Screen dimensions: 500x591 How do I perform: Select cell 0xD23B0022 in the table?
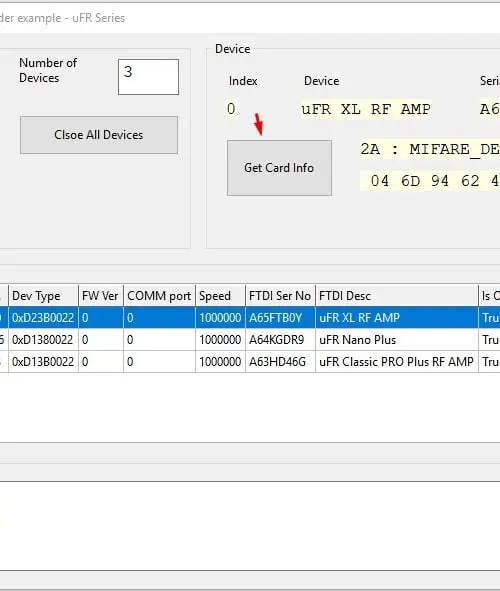pos(43,318)
